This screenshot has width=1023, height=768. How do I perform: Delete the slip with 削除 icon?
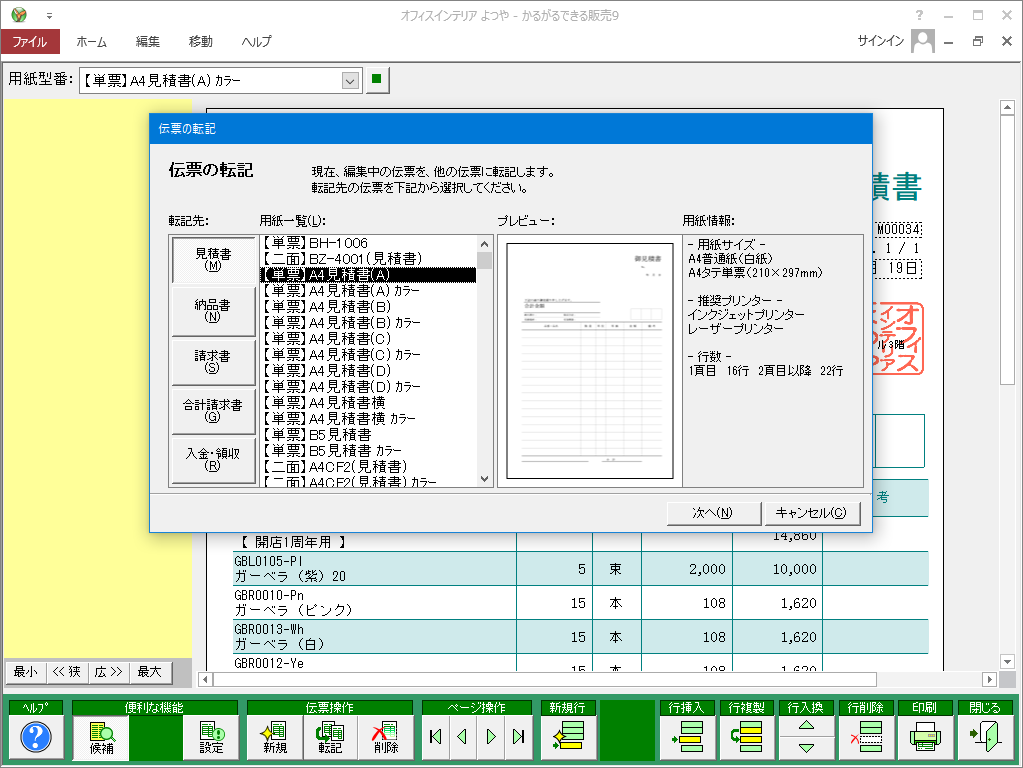[386, 737]
